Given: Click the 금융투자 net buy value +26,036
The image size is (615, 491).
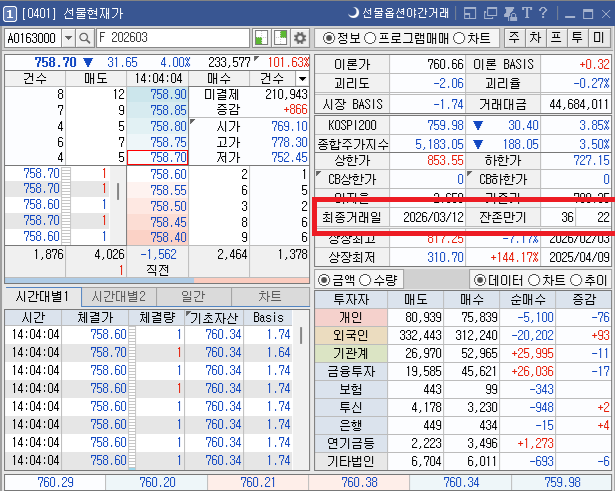Looking at the screenshot, I should tap(532, 371).
